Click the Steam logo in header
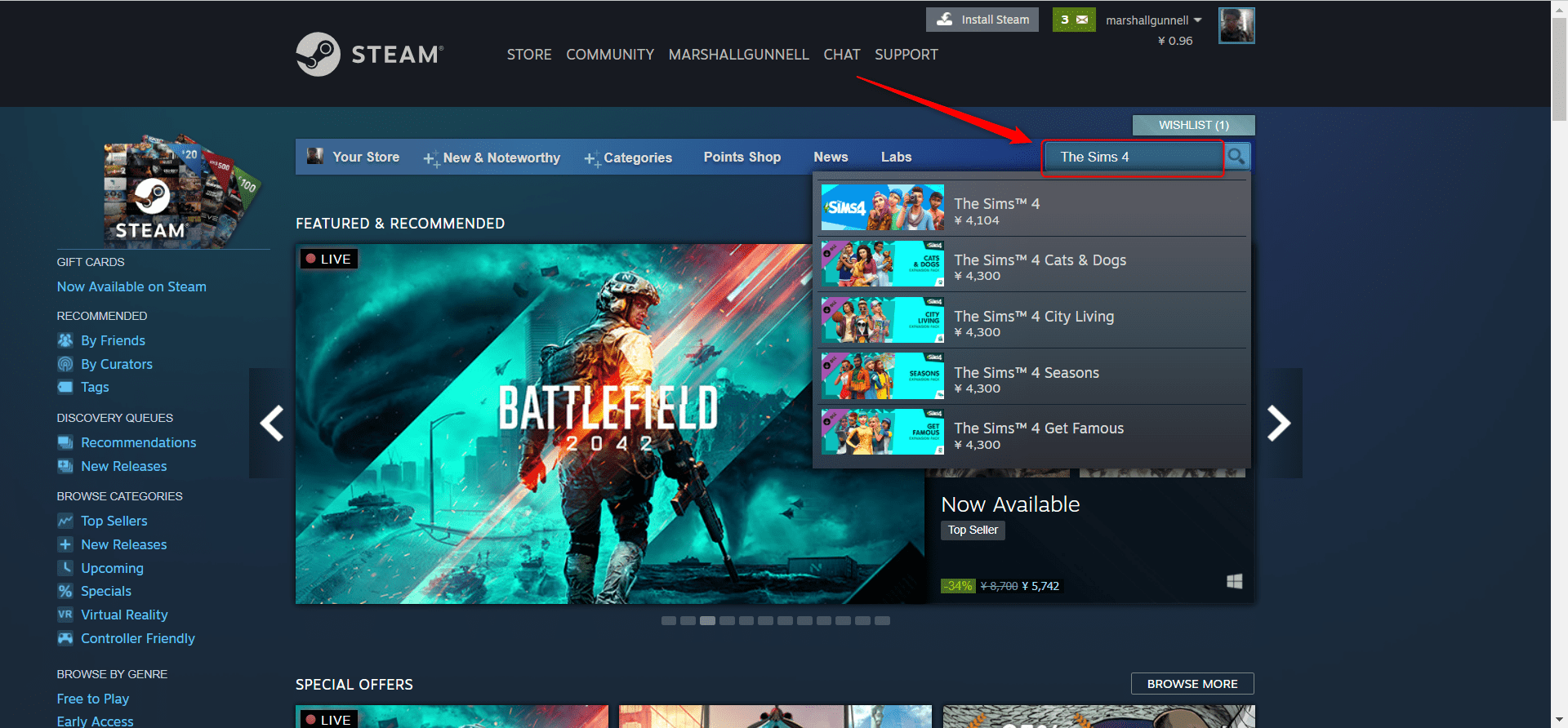Image resolution: width=1568 pixels, height=728 pixels. [370, 54]
